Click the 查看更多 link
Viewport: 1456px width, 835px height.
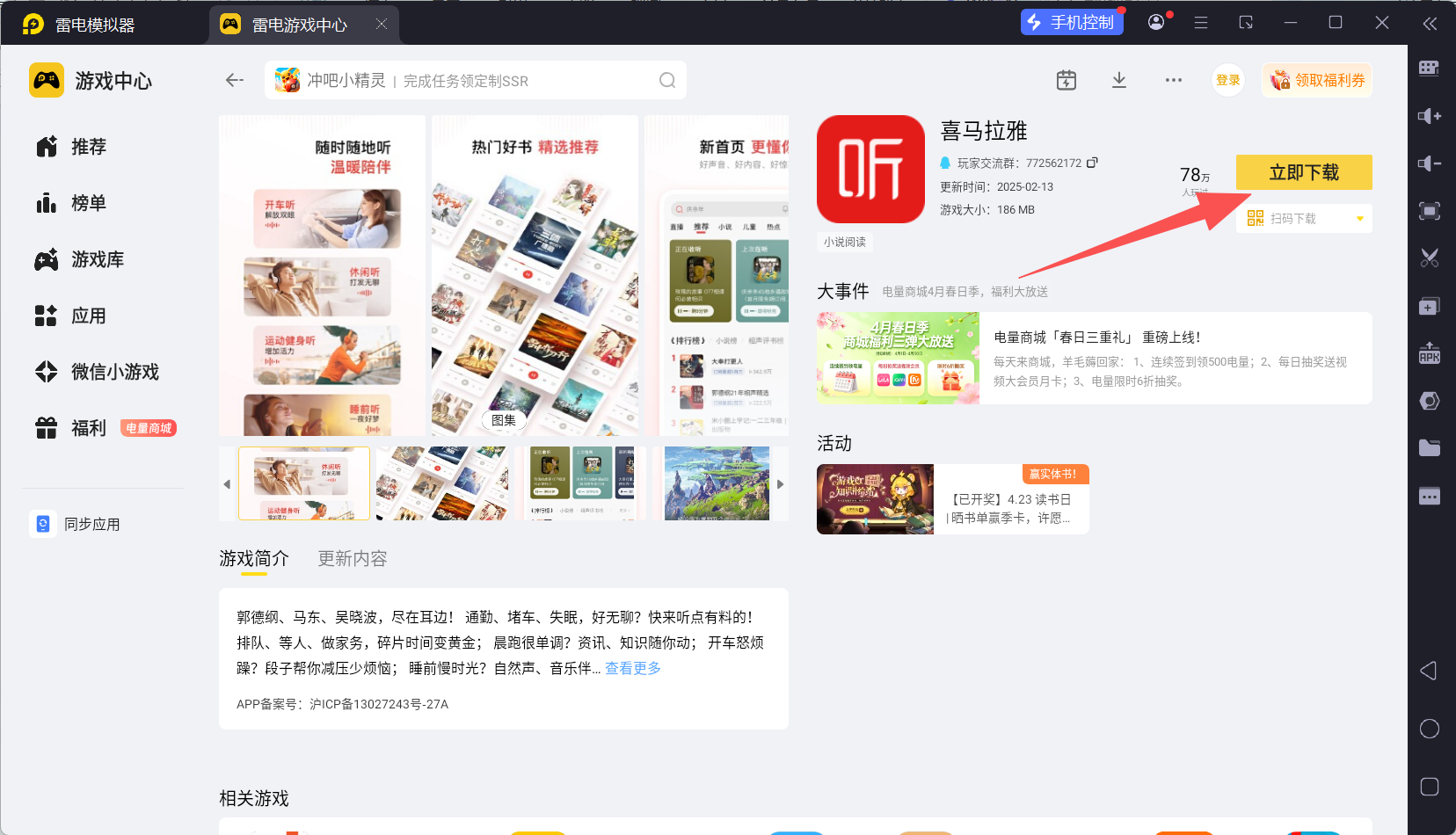tap(633, 668)
